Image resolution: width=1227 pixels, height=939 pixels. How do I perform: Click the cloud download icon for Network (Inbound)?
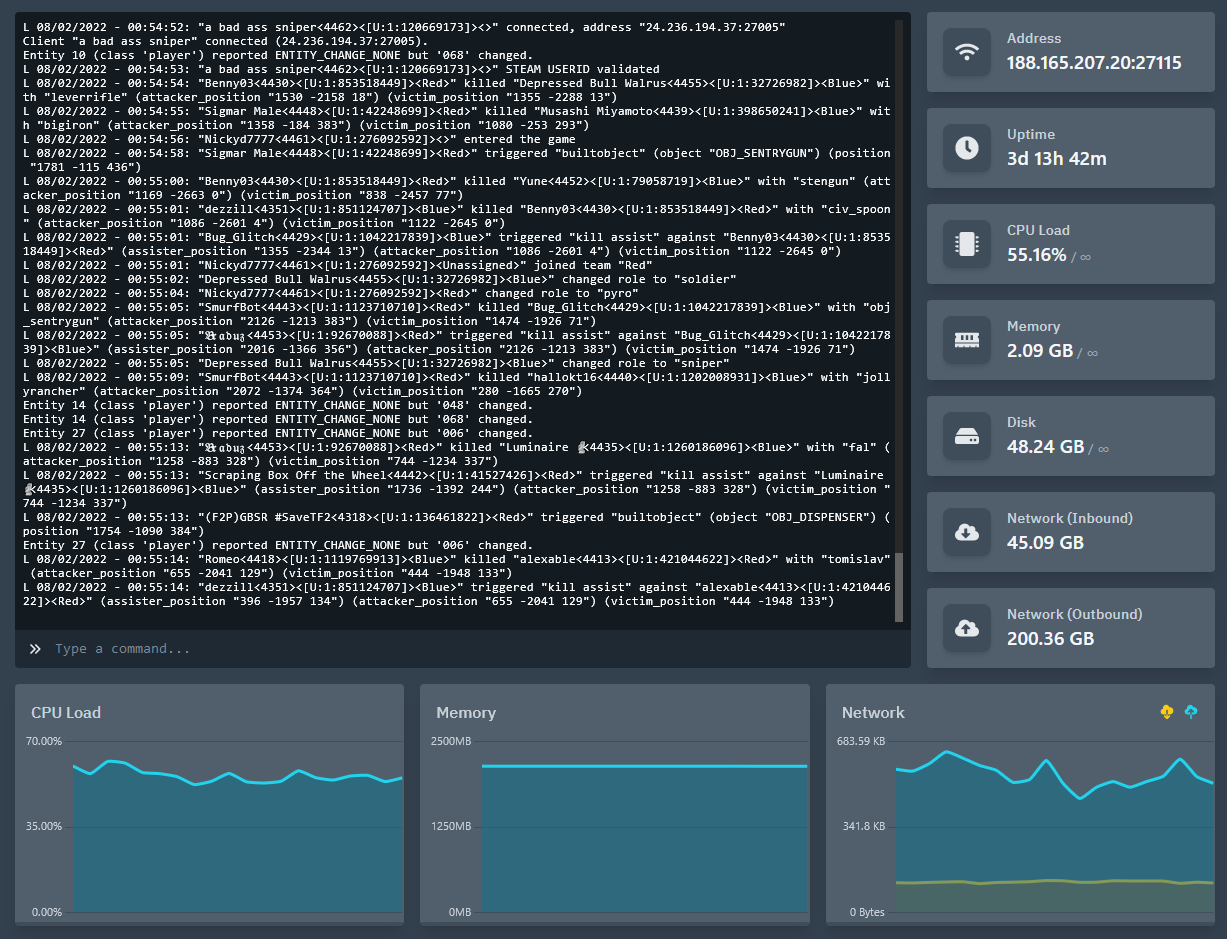[x=967, y=532]
